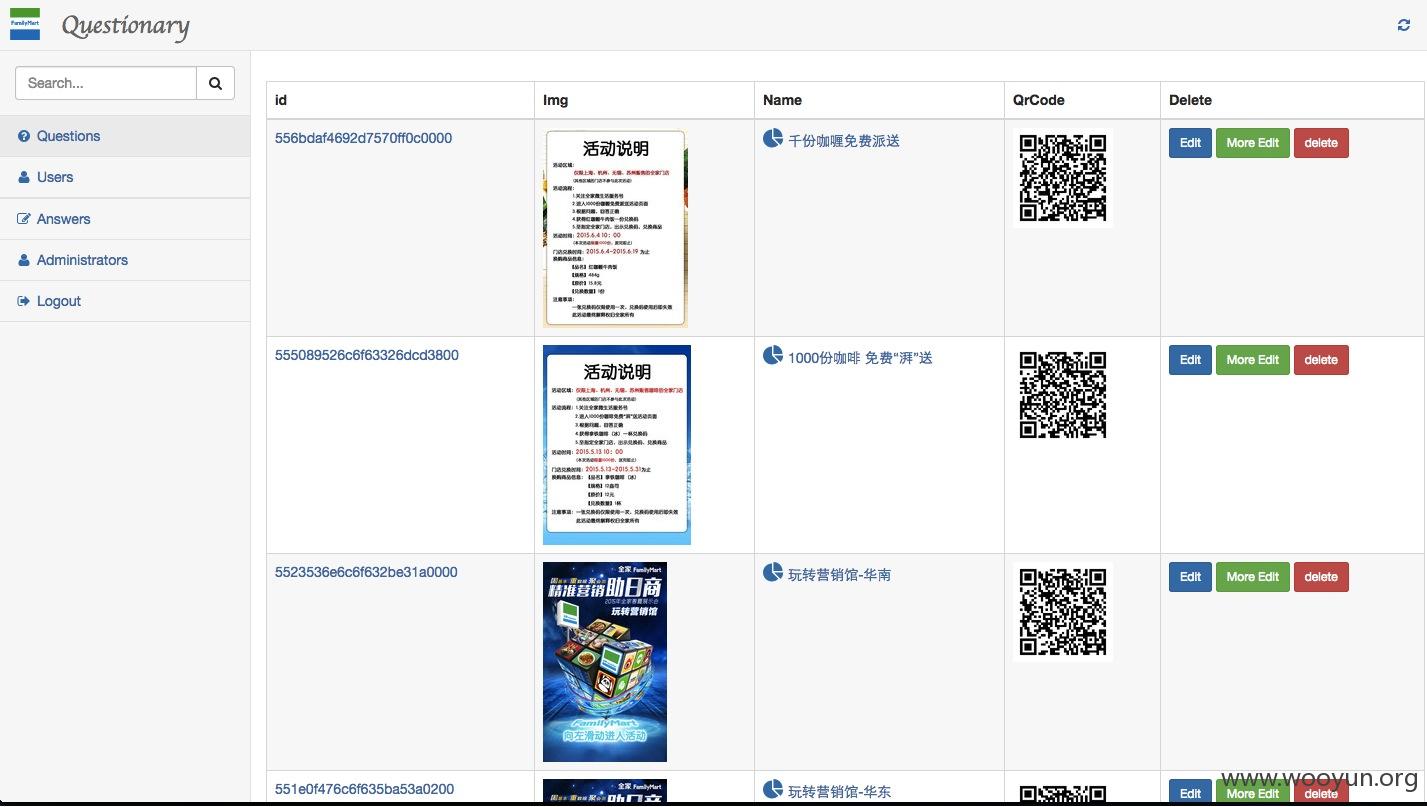Image resolution: width=1427 pixels, height=807 pixels.
Task: Click Edit for 玩转营销馆-华东 row
Action: 1190,792
